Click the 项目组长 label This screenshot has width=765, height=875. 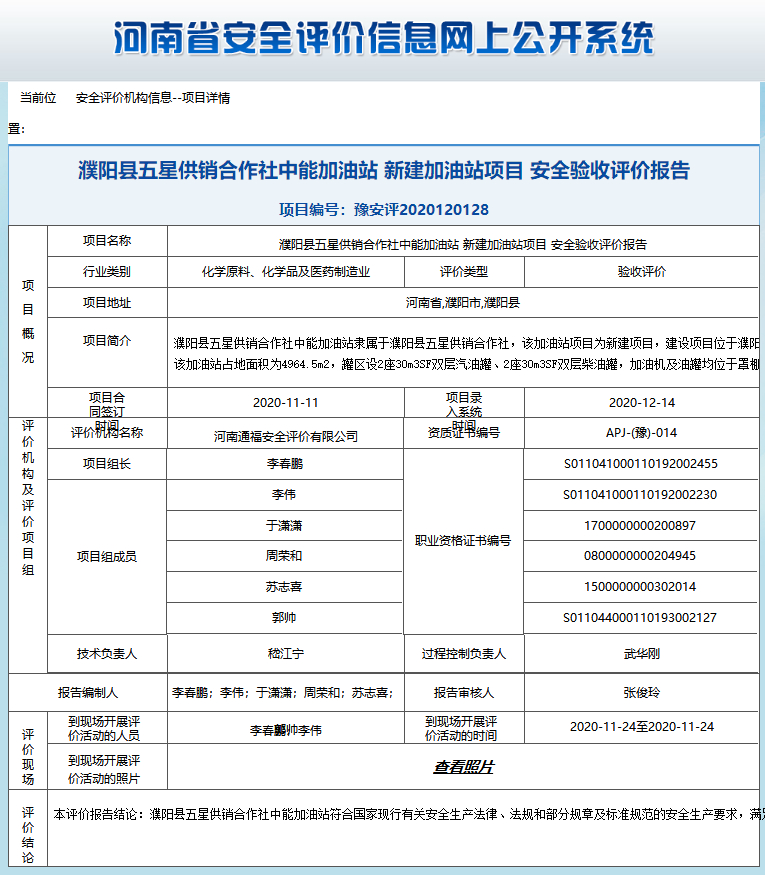pyautogui.click(x=107, y=464)
